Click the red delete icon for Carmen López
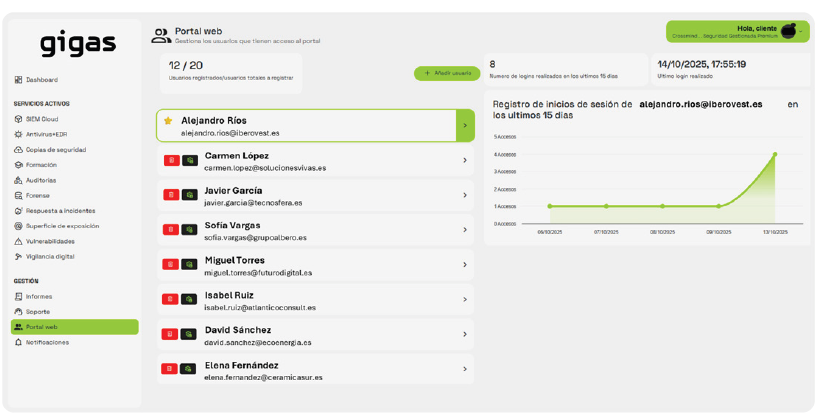This screenshot has height=416, width=817. (170, 160)
